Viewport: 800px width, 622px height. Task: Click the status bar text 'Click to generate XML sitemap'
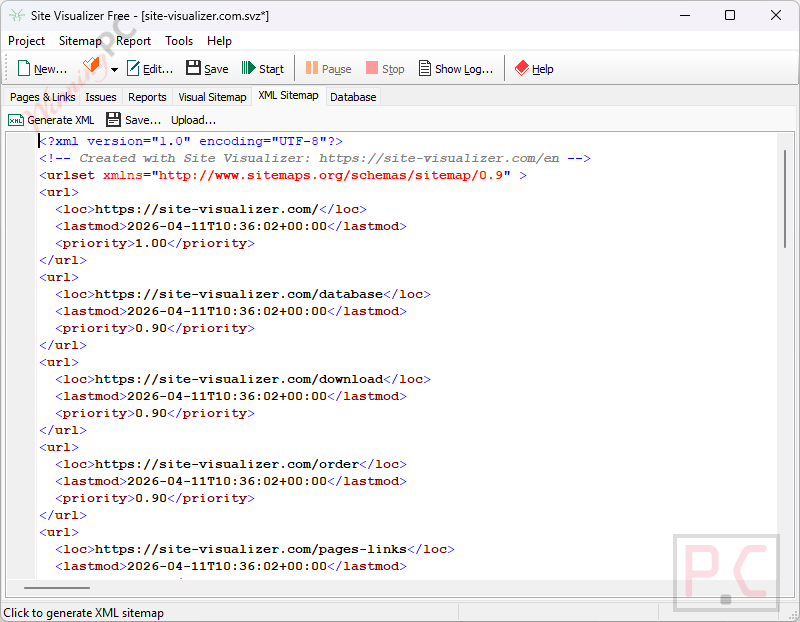coord(84,613)
